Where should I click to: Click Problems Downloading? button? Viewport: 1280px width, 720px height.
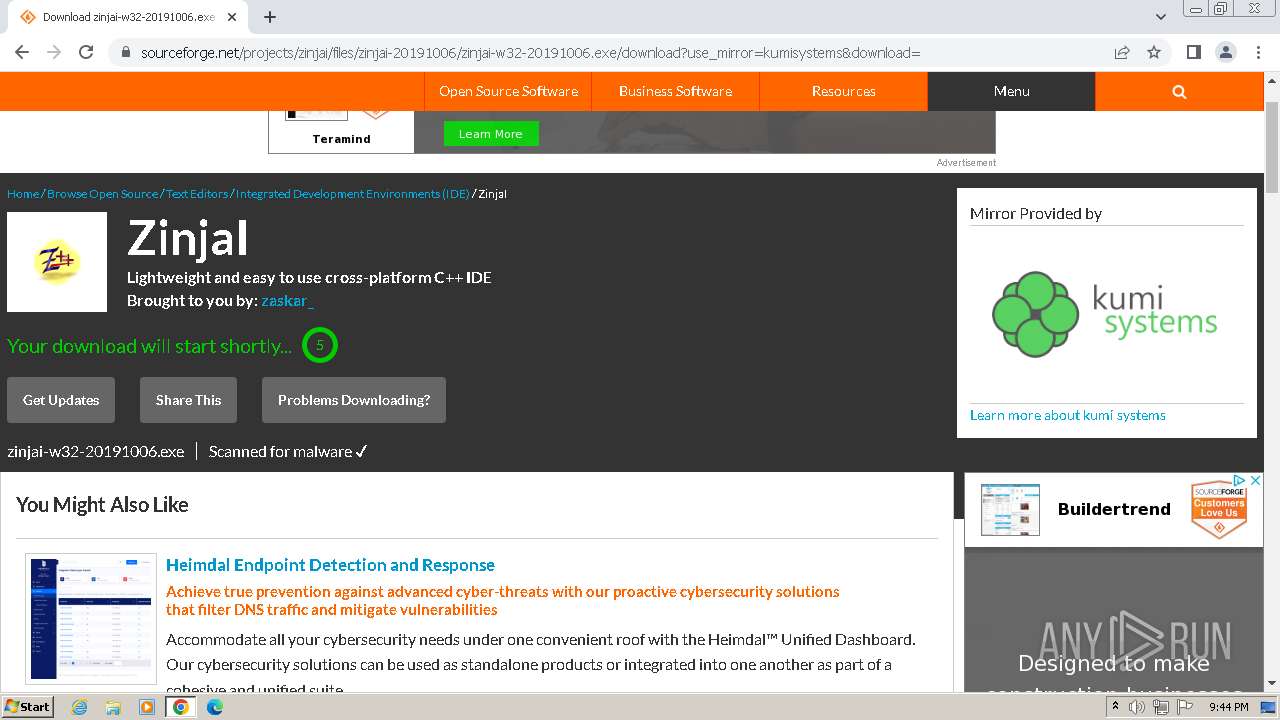tap(354, 400)
